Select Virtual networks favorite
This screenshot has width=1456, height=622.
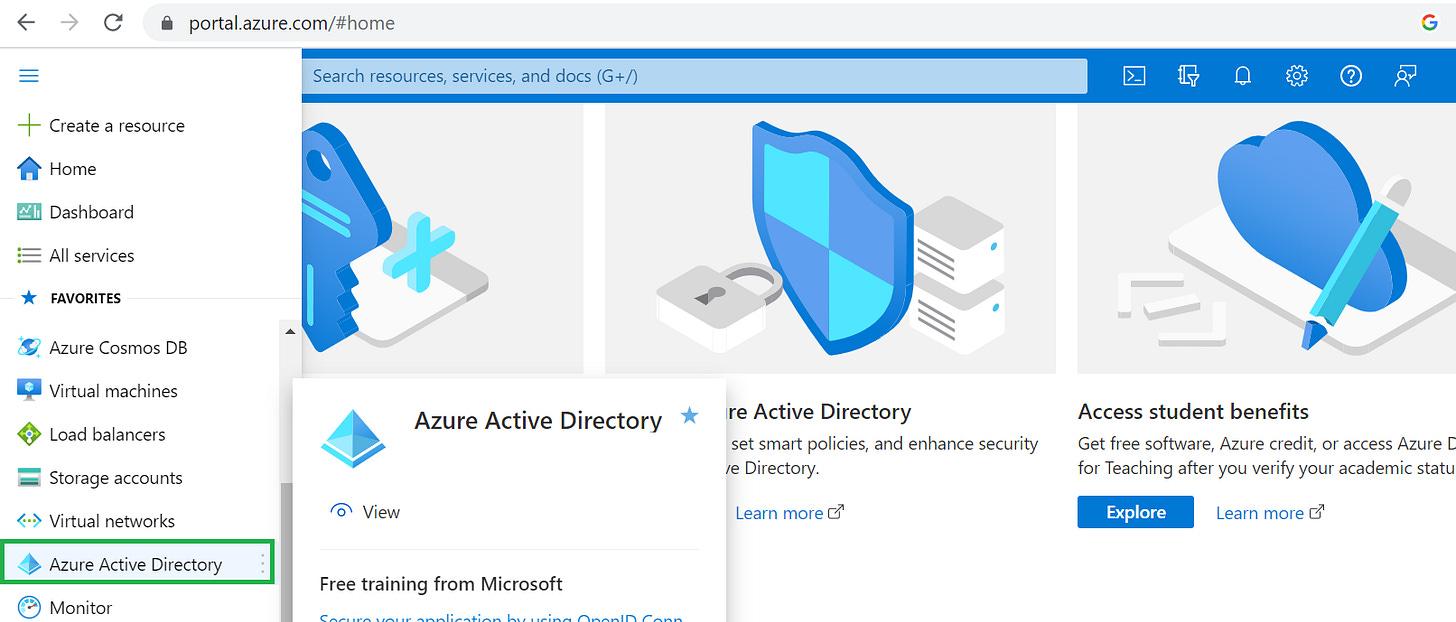coord(112,521)
